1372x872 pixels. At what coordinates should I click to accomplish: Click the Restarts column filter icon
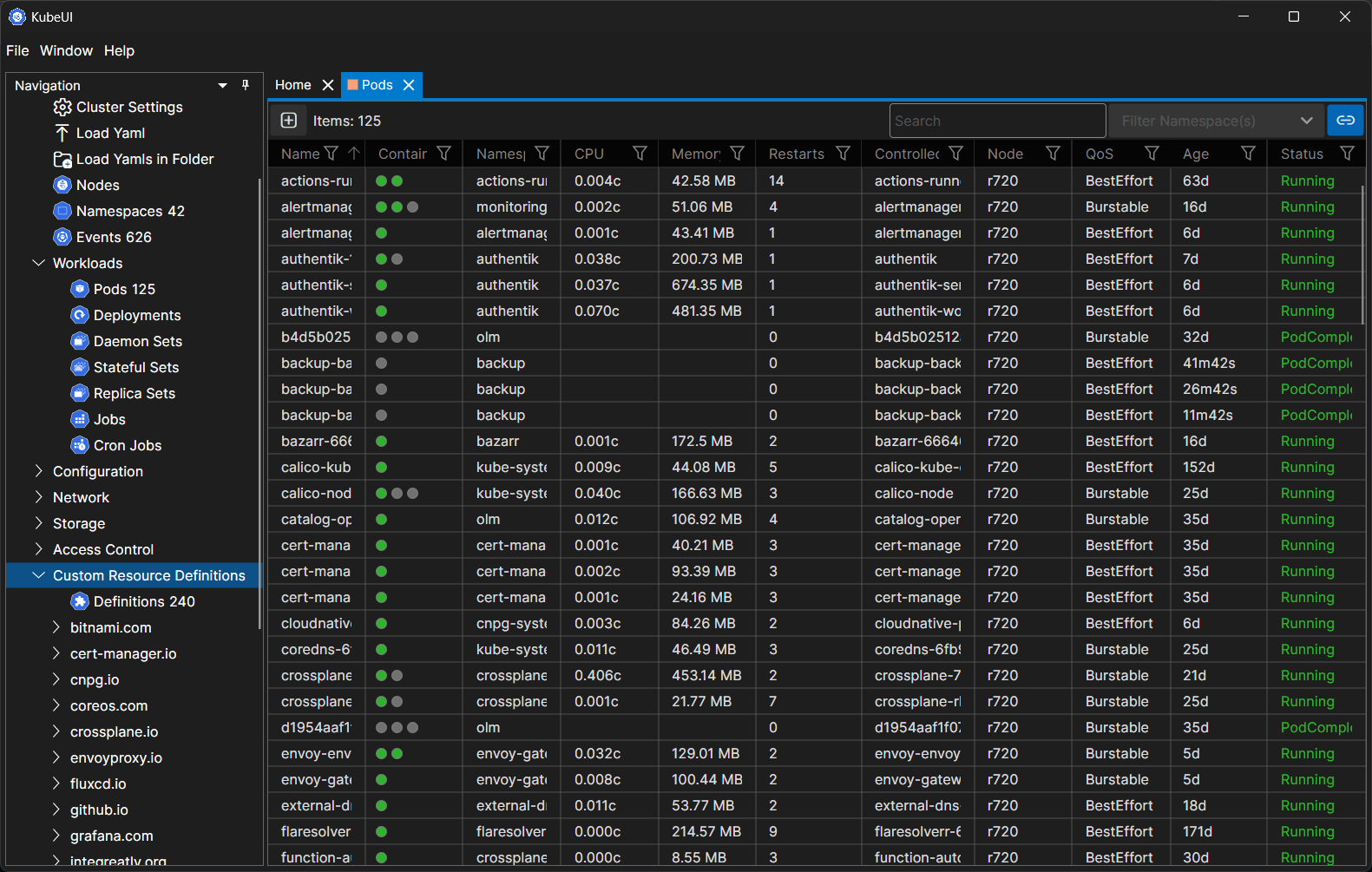pos(843,154)
